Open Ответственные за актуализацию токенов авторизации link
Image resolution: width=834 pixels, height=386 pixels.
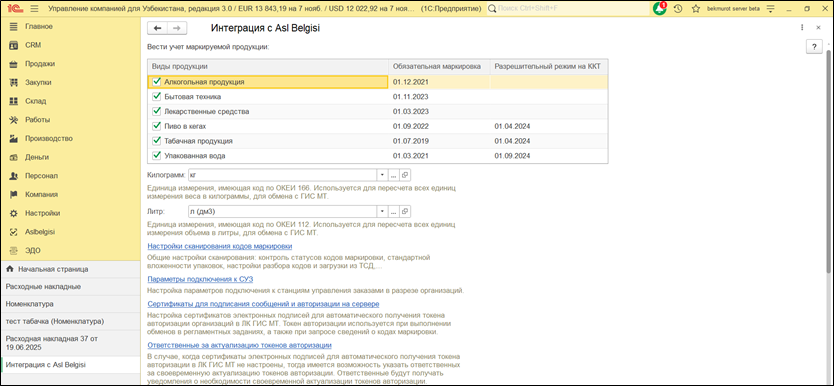click(239, 345)
